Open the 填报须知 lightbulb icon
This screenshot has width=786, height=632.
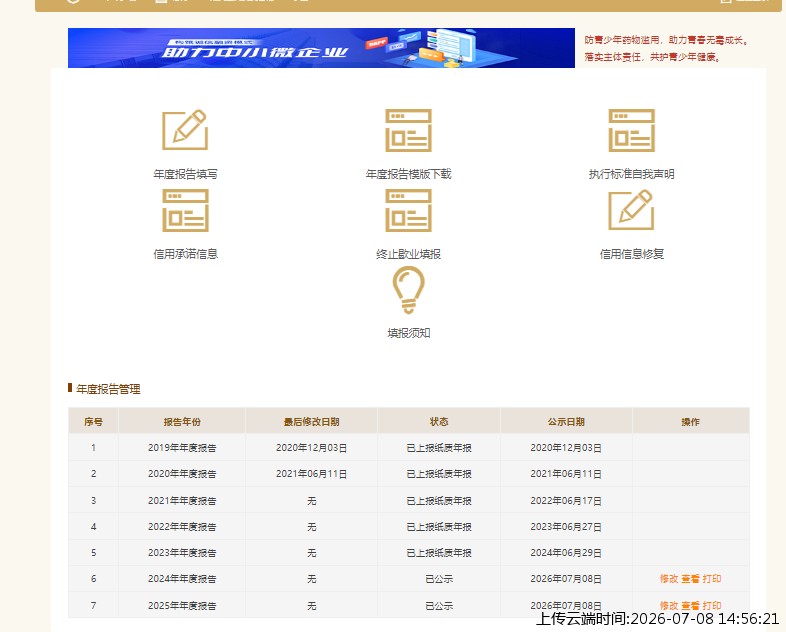coord(408,290)
